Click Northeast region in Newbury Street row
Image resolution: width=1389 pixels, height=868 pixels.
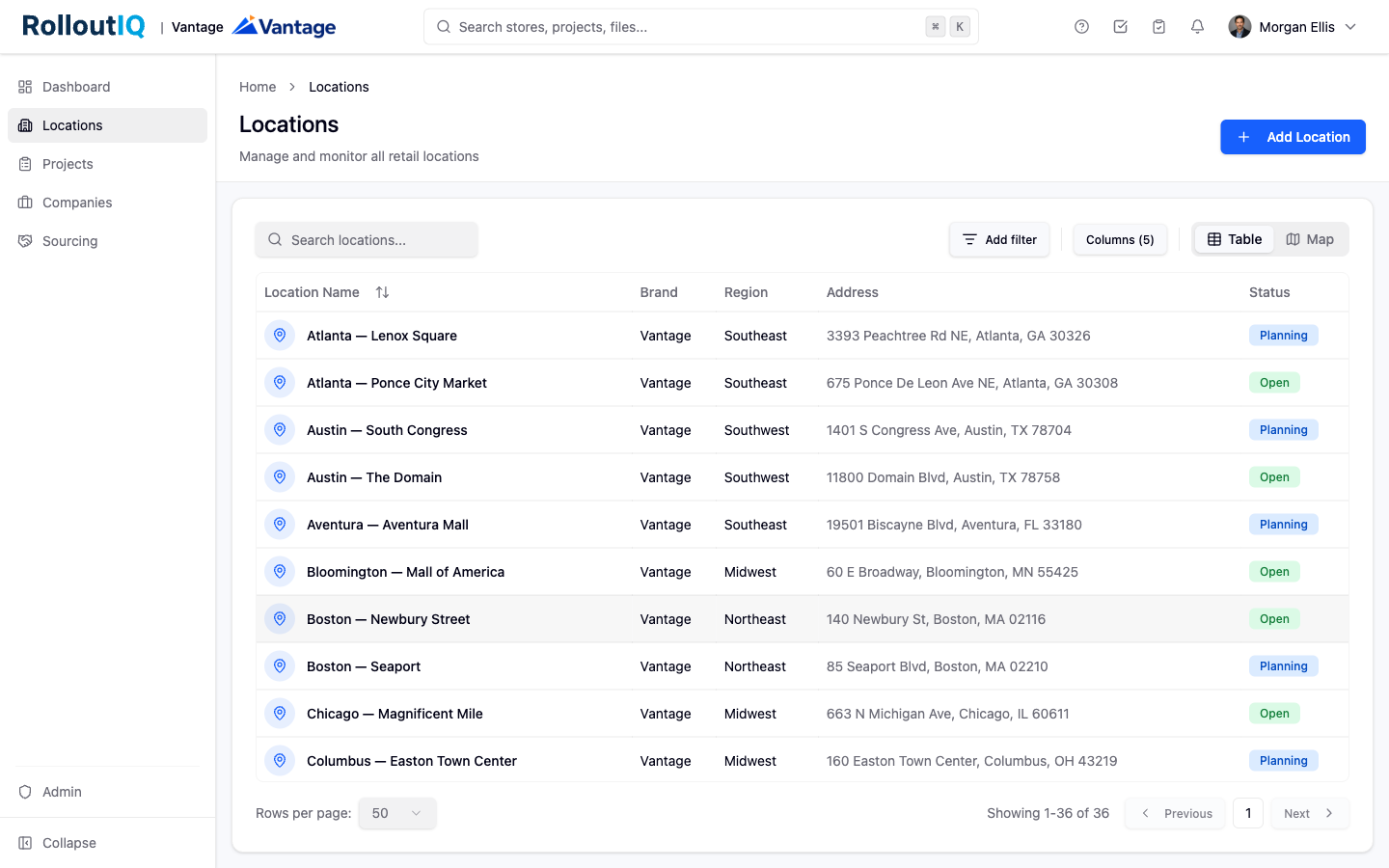pyautogui.click(x=755, y=619)
